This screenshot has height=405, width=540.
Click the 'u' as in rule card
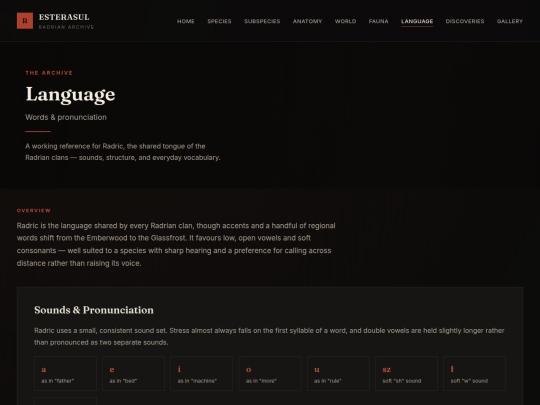(338, 374)
